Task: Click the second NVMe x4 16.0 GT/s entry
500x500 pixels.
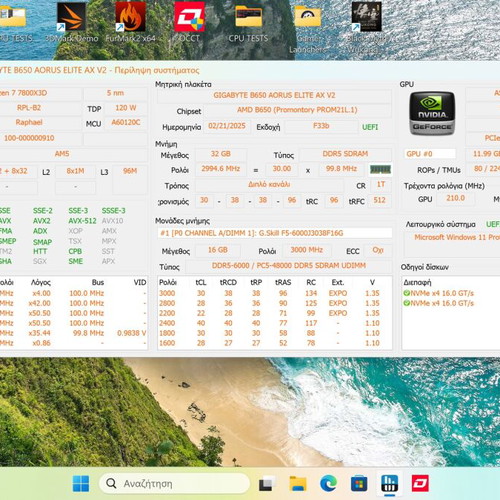Action: click(x=438, y=303)
